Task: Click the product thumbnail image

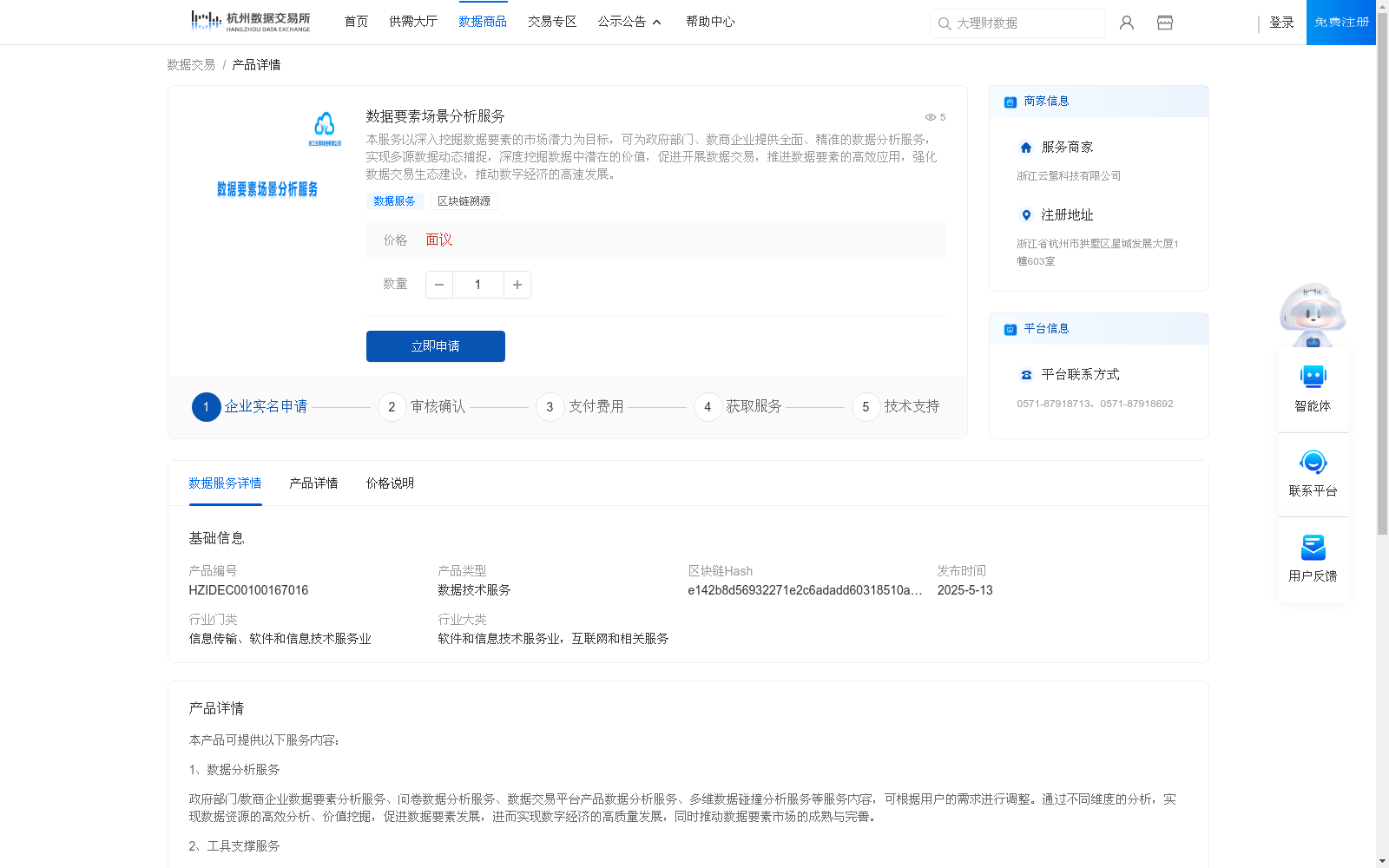Action: (267, 155)
